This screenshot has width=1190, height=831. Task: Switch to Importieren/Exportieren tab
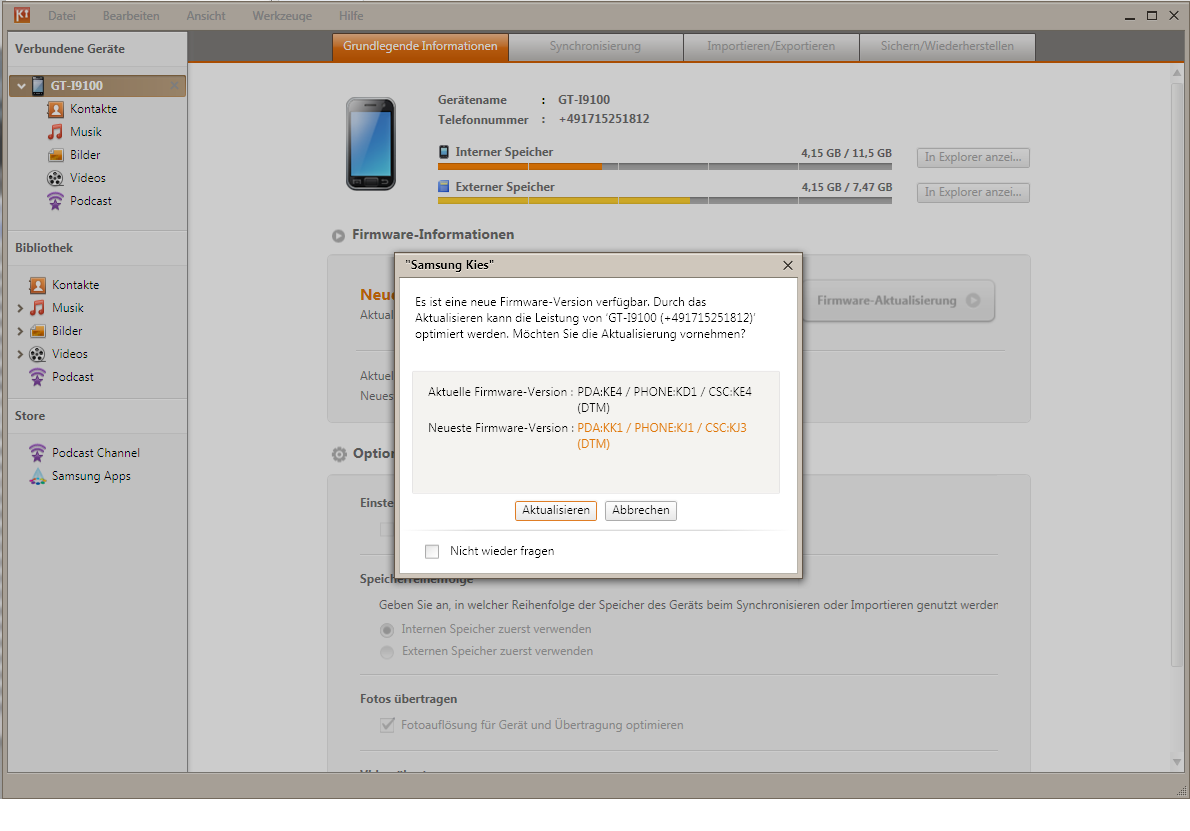coord(771,46)
